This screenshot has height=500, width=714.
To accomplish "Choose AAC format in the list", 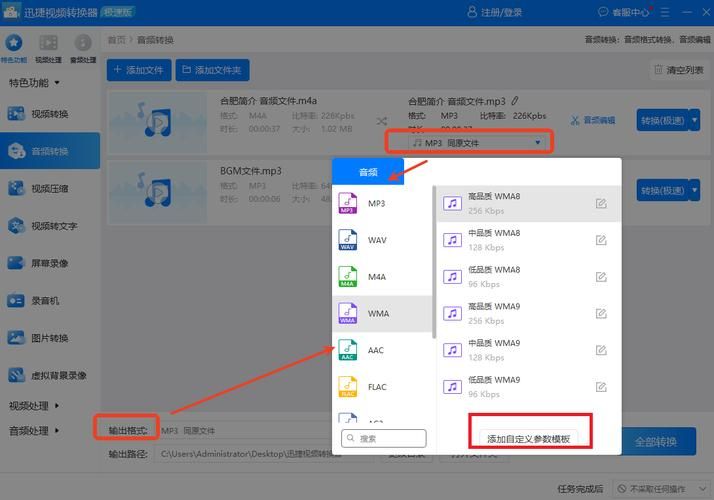I will coord(382,350).
